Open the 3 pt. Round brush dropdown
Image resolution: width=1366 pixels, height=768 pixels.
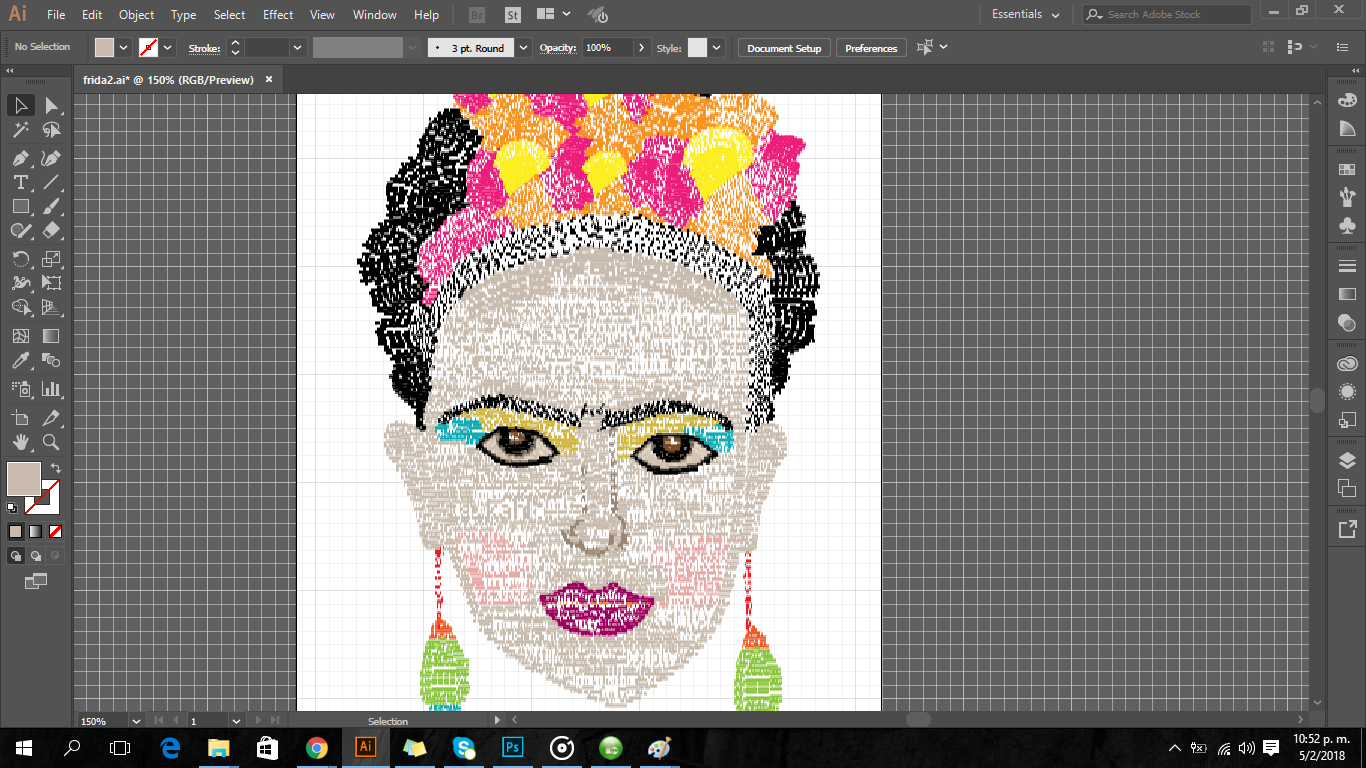tap(524, 47)
